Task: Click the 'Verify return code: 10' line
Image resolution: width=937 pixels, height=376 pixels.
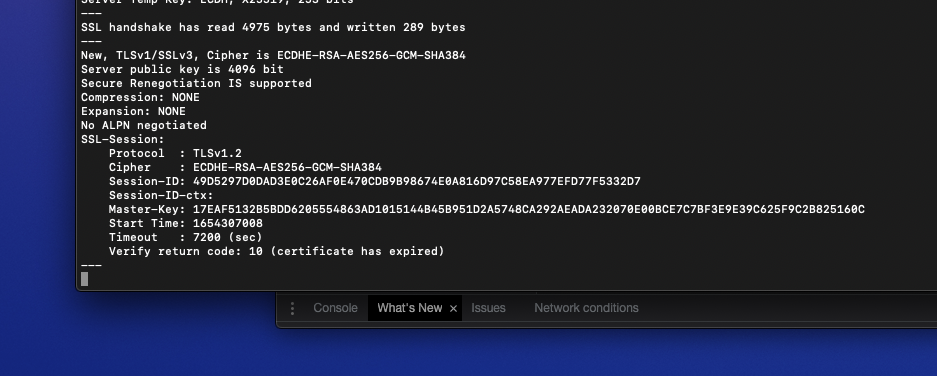Action: [277, 252]
